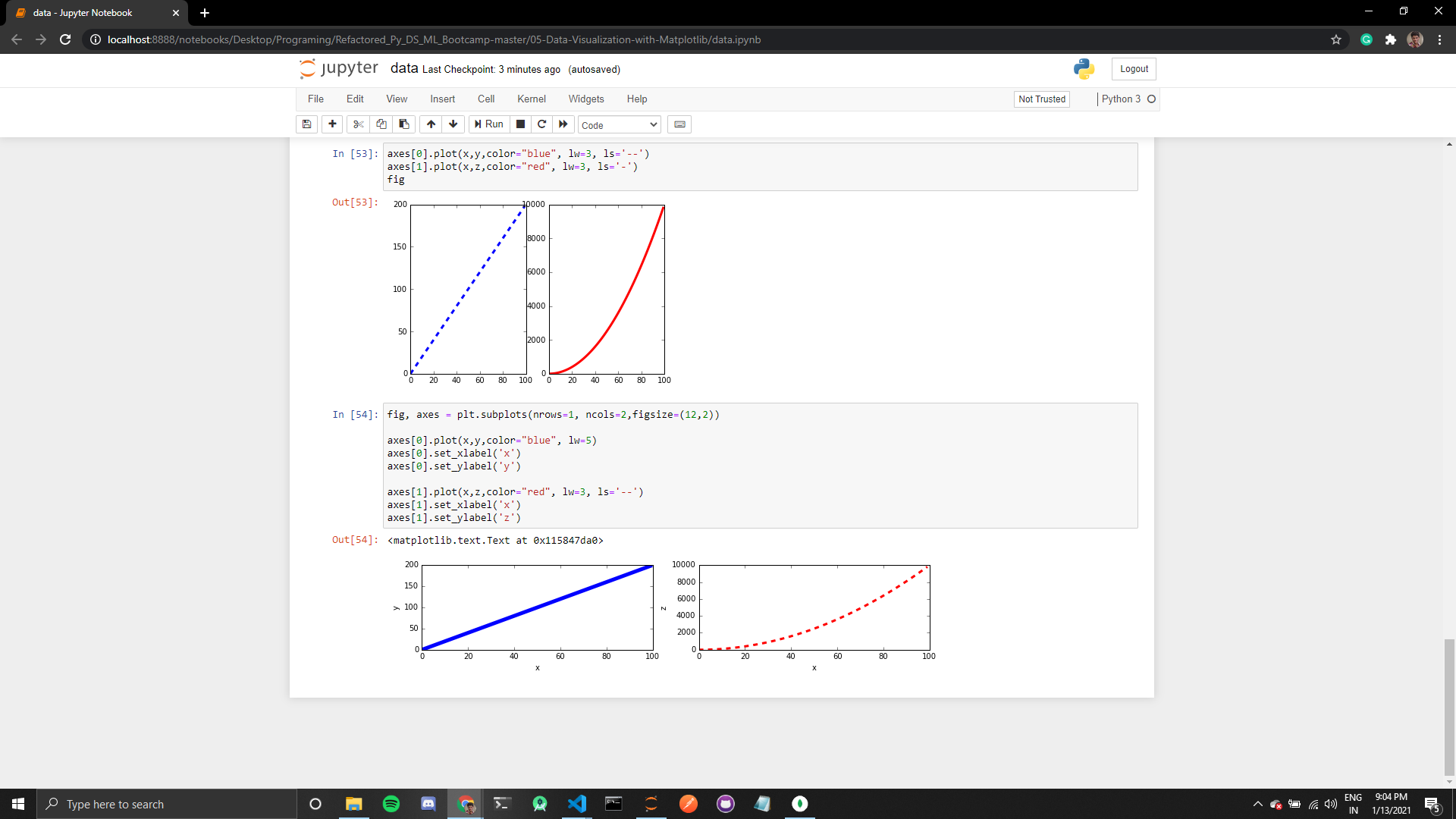Screen dimensions: 1456x819
Task: Toggle the Grammarly extension in Chrome
Action: (1367, 39)
